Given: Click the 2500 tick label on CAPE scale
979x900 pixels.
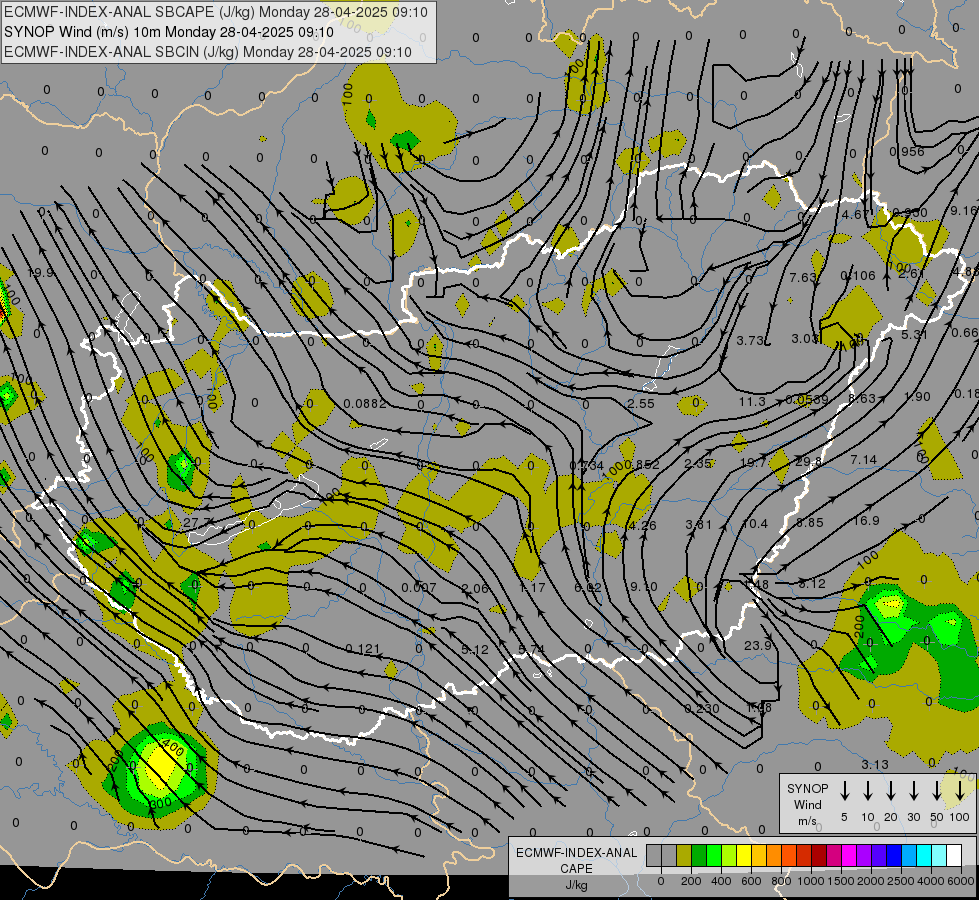Looking at the screenshot, I should click(x=901, y=881).
